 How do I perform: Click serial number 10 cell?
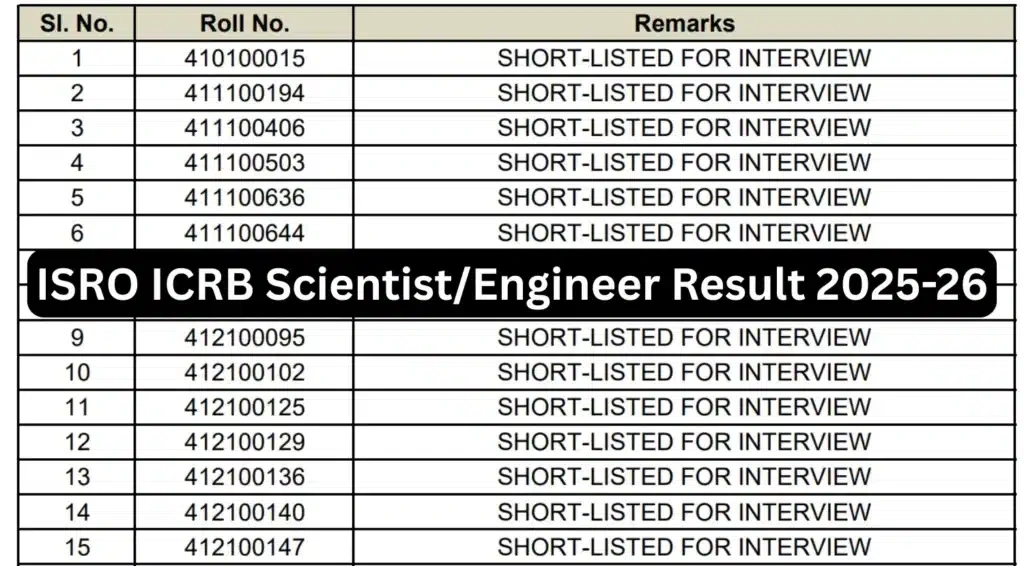(77, 372)
